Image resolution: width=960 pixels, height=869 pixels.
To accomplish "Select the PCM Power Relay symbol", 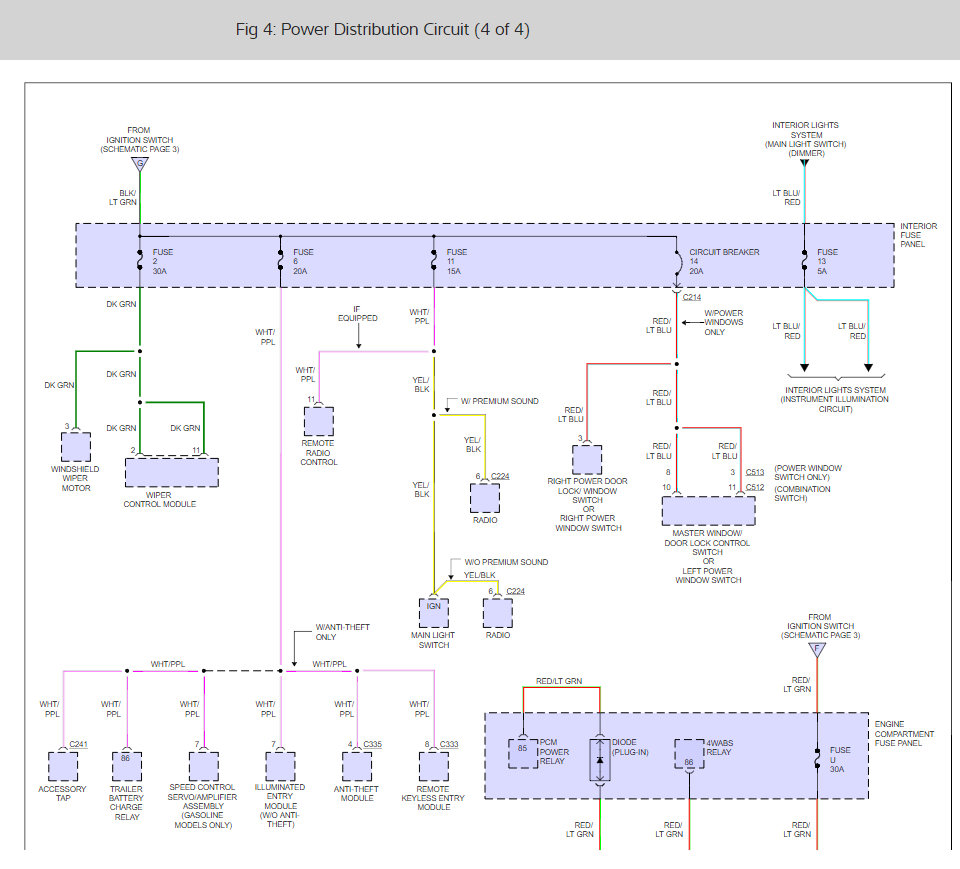I will click(523, 753).
